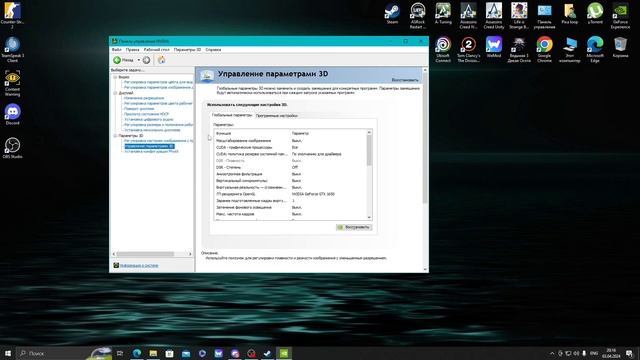Click NVIDIA Control Panel taskbar icon
Image resolution: width=640 pixels, height=360 pixels.
pyautogui.click(x=284, y=353)
